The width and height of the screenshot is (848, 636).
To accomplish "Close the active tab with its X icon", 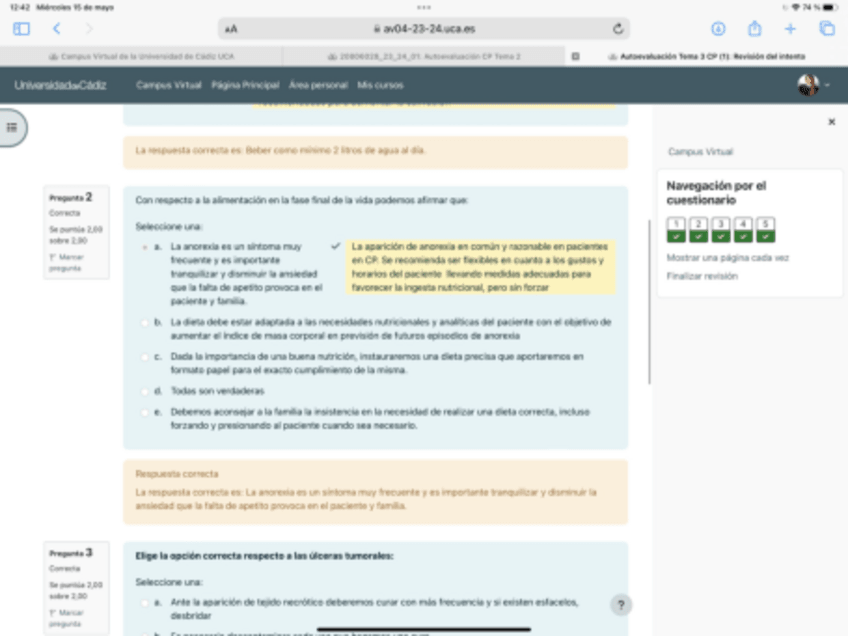I will tap(575, 56).
